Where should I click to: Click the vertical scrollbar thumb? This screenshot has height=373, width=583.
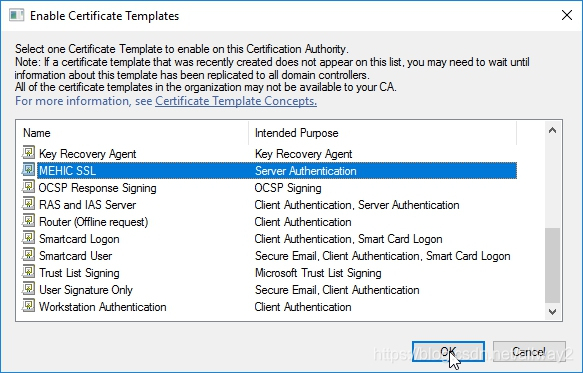point(553,265)
